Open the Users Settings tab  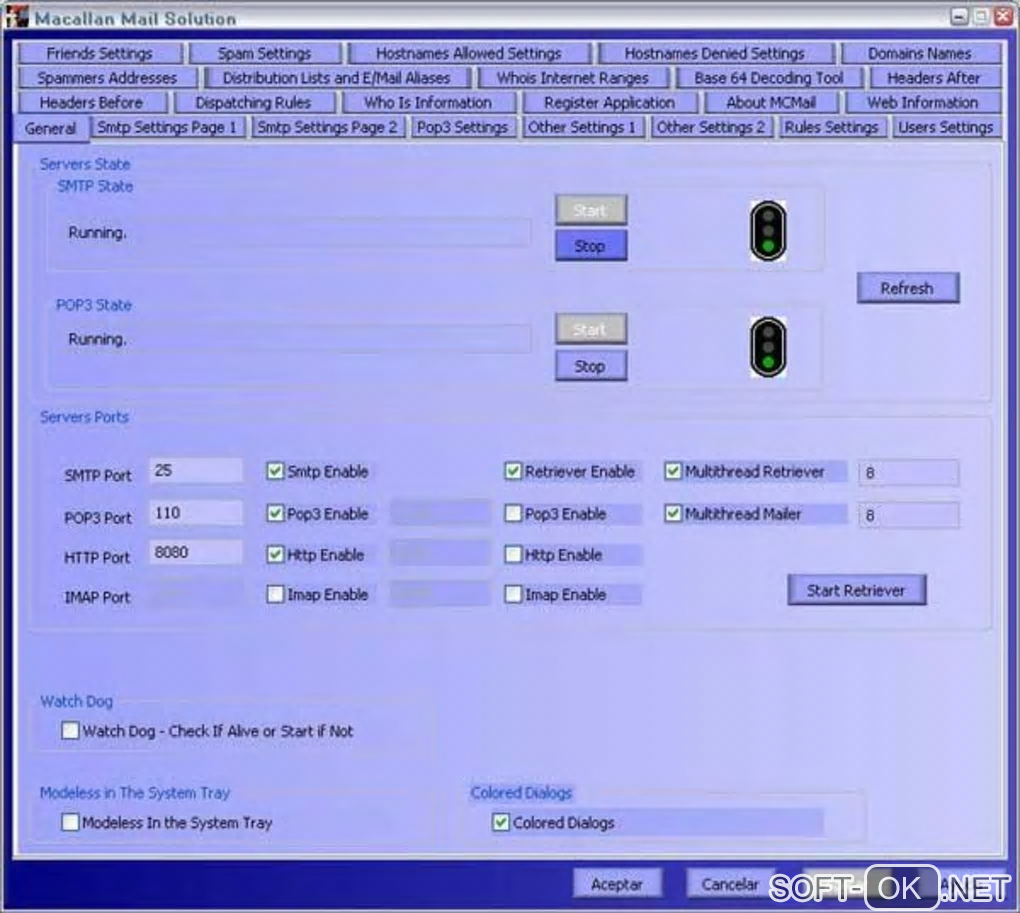(946, 127)
